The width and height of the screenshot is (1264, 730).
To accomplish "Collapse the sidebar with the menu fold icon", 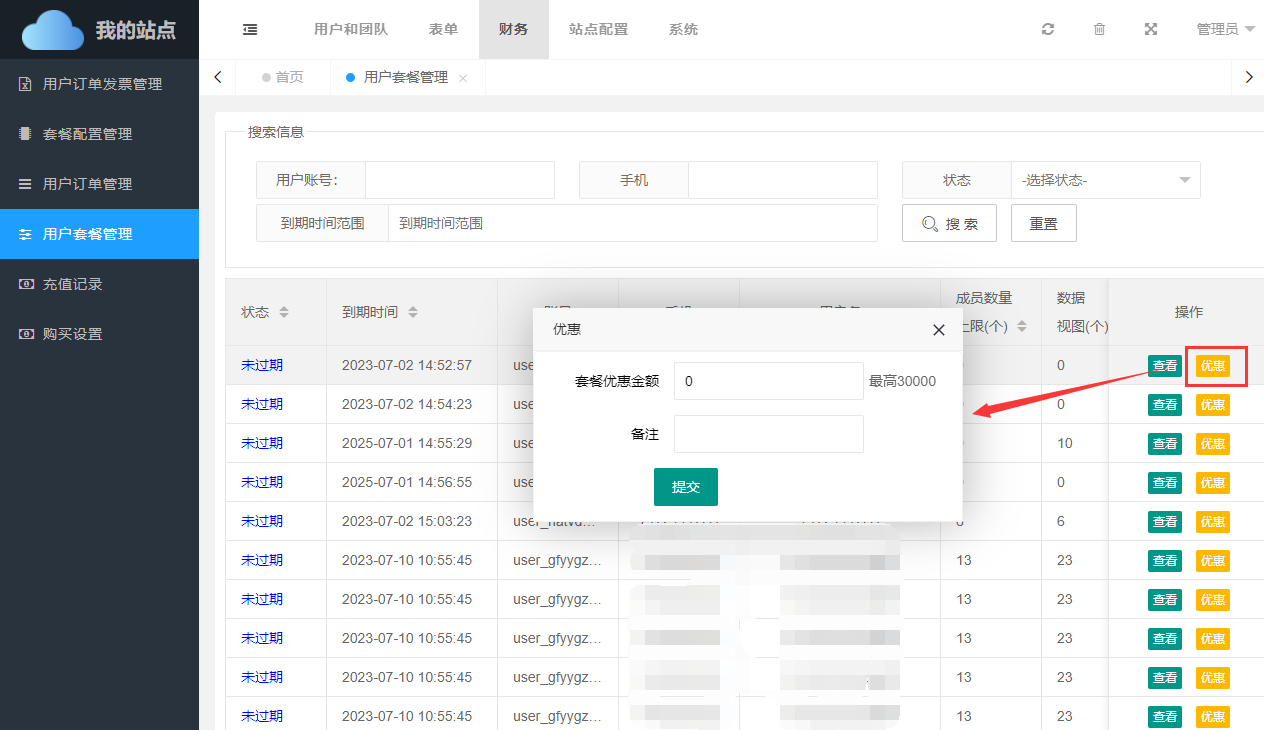I will pos(250,29).
